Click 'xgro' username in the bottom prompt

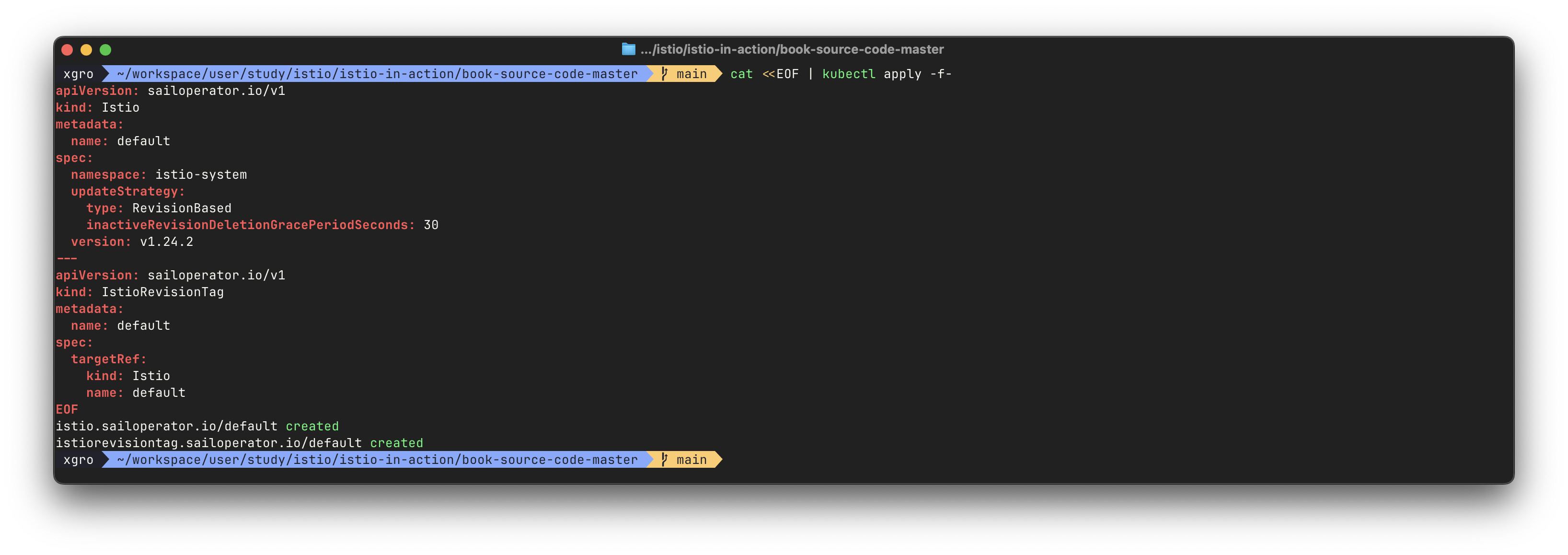point(79,460)
